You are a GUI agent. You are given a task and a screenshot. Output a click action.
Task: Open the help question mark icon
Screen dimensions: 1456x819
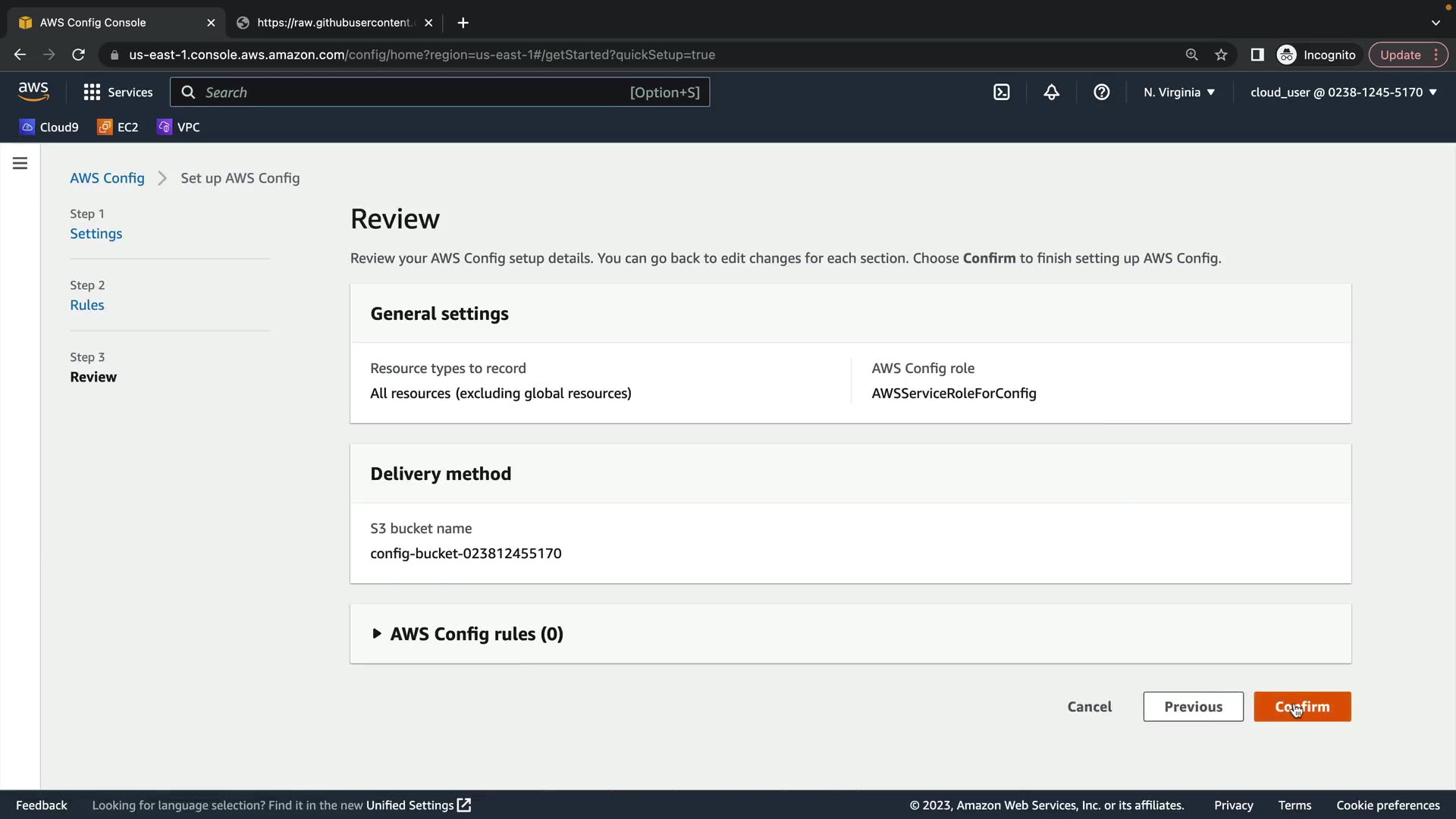(x=1101, y=92)
